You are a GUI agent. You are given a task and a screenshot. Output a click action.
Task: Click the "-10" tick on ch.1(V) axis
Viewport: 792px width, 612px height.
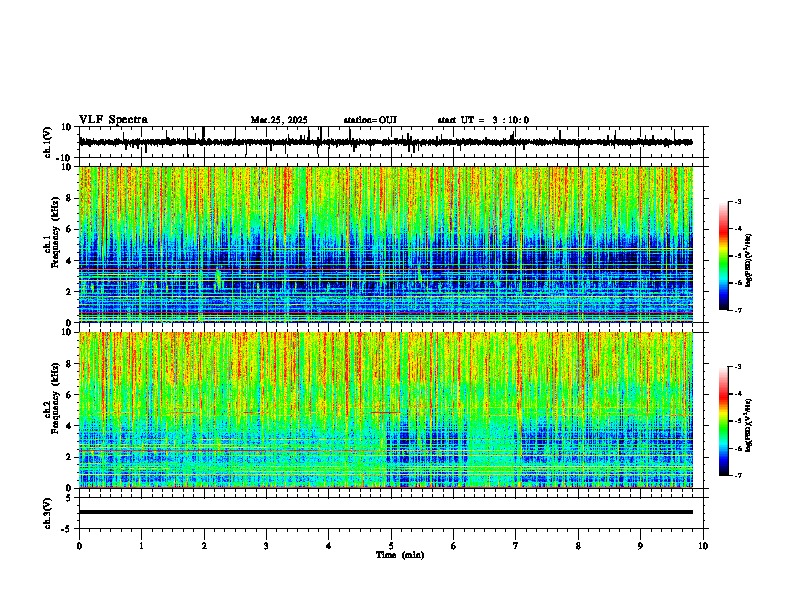(65, 158)
